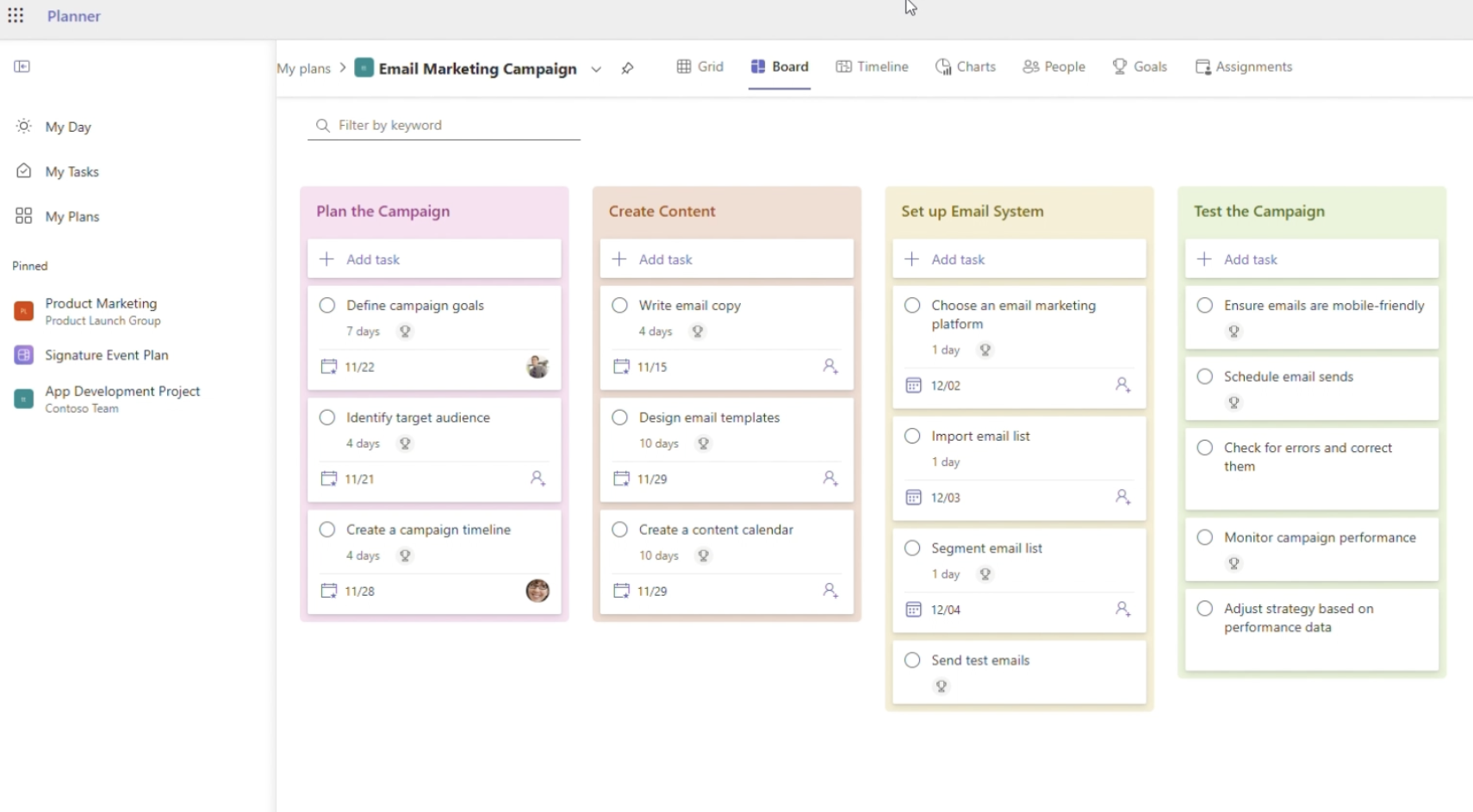Open the Charts view tab
This screenshot has height=812, width=1473.
pos(966,66)
